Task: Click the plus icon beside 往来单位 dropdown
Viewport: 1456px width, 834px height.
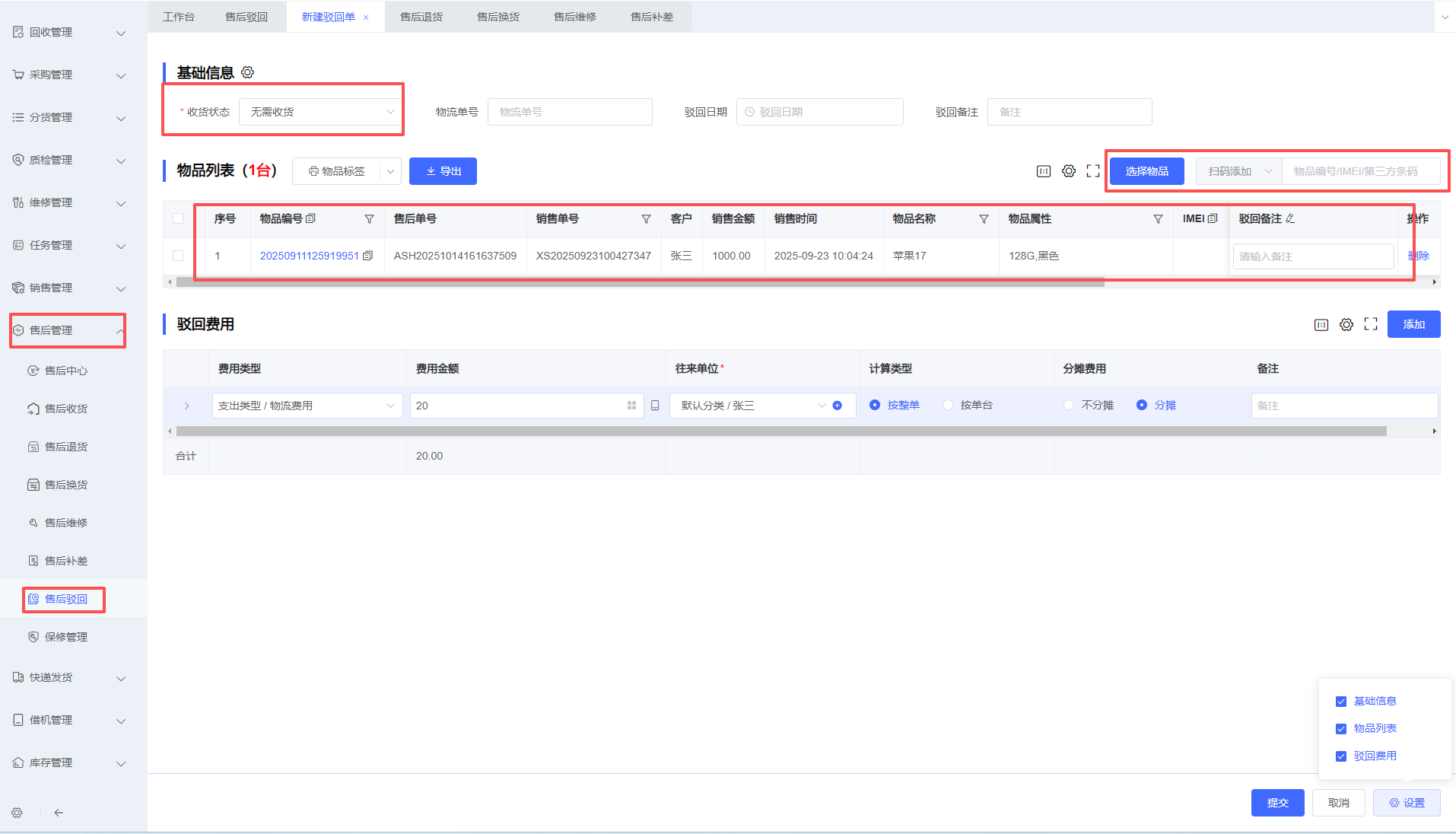Action: 837,406
